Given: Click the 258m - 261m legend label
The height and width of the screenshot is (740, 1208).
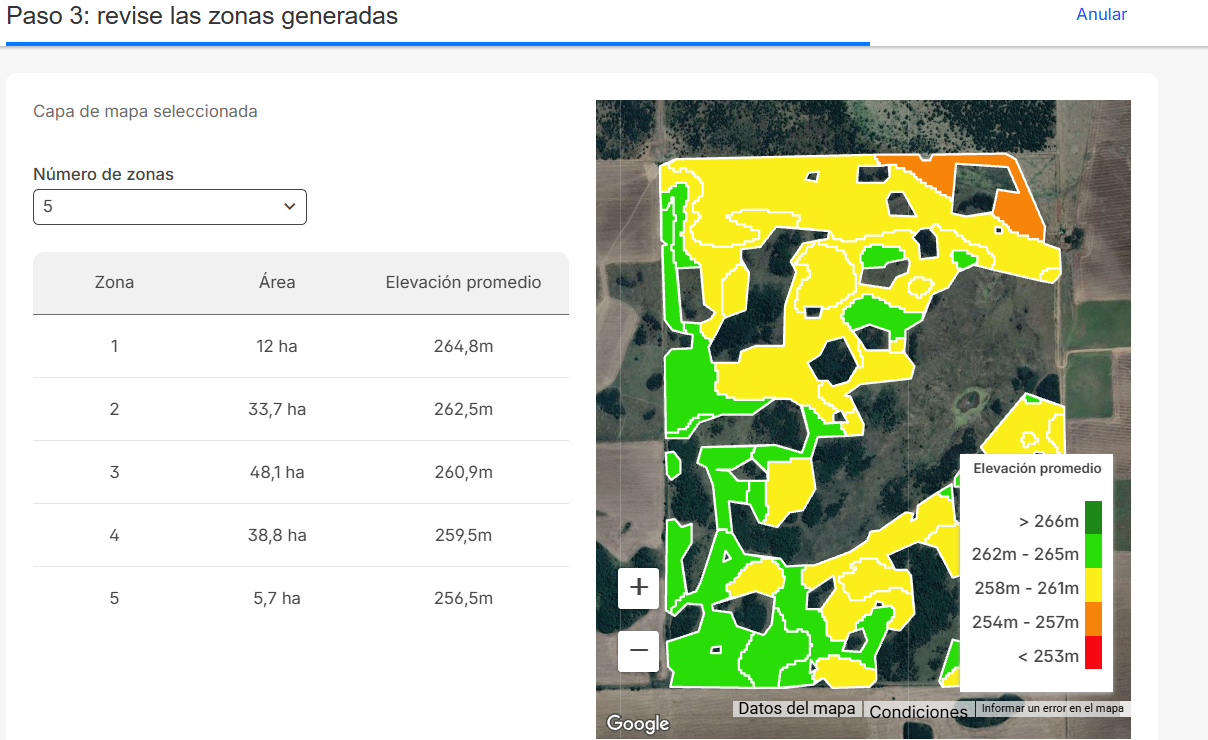Looking at the screenshot, I should point(1025,589).
